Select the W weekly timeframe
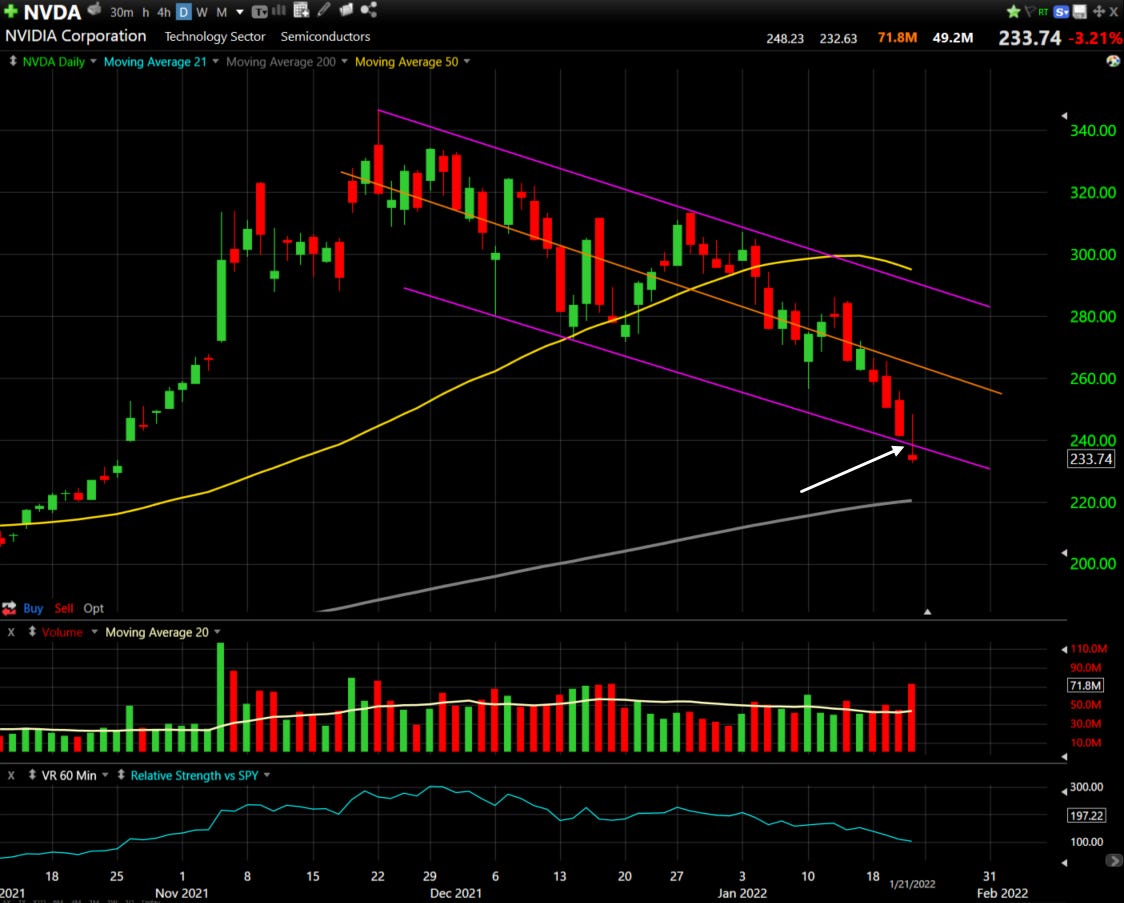 pyautogui.click(x=202, y=12)
